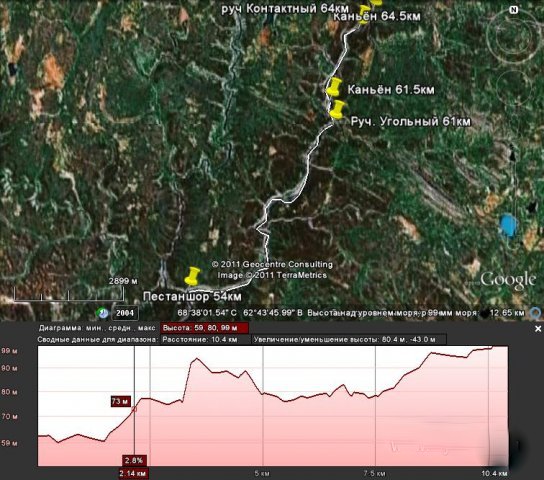Click the Каньён 61.5км yellow pushpin
This screenshot has width=544, height=480.
334,87
